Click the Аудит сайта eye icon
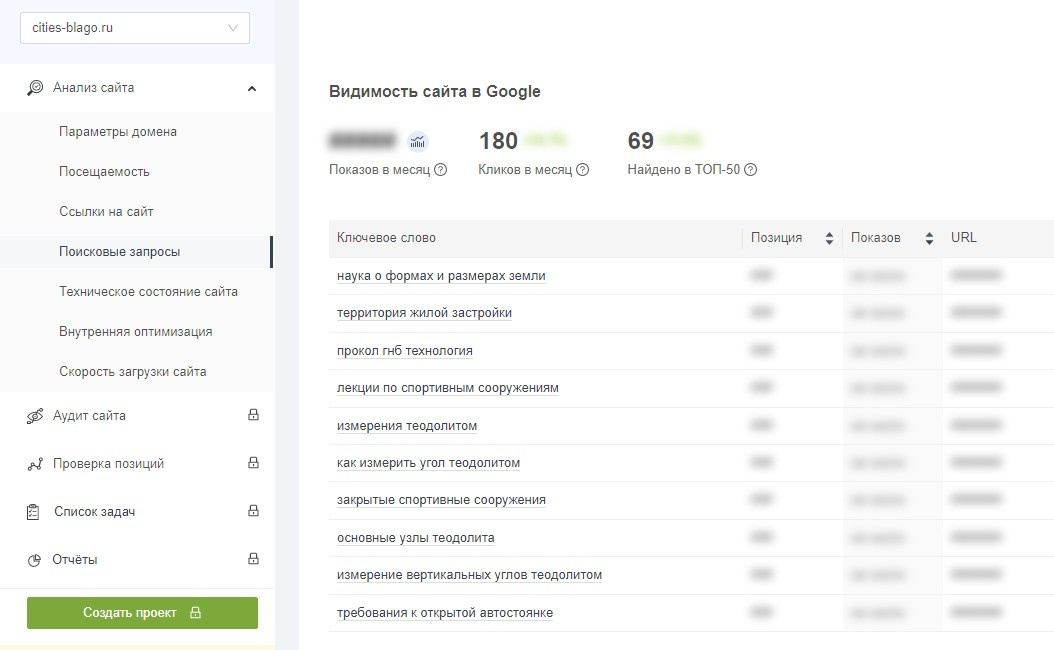This screenshot has width=1054, height=650. 35,416
